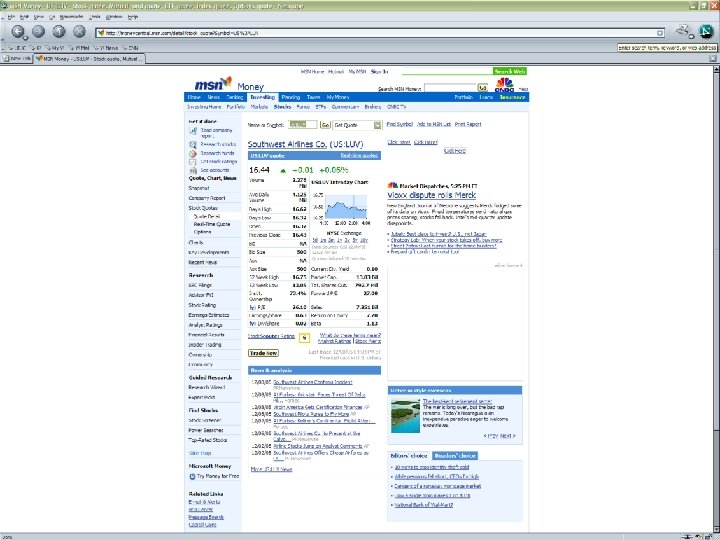Click the CNBC TV subnav link
The image size is (720, 540).
pyautogui.click(x=397, y=107)
